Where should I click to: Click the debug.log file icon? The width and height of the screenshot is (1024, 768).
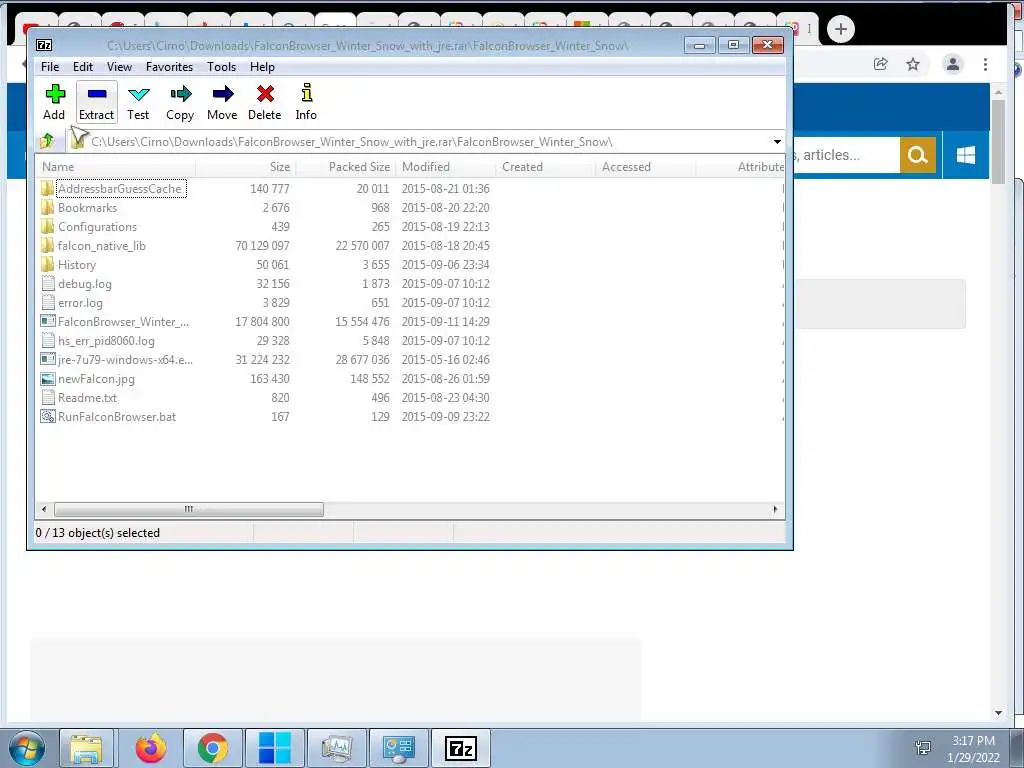48,283
